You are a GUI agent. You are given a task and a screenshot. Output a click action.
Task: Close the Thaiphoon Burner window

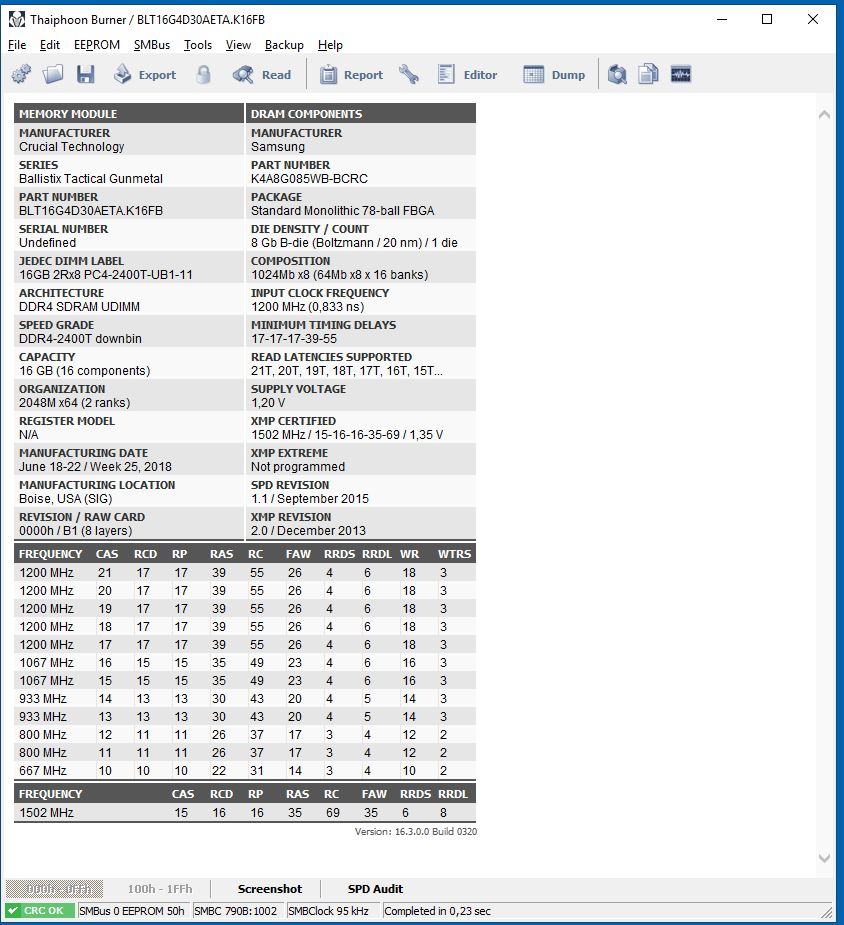[x=813, y=19]
